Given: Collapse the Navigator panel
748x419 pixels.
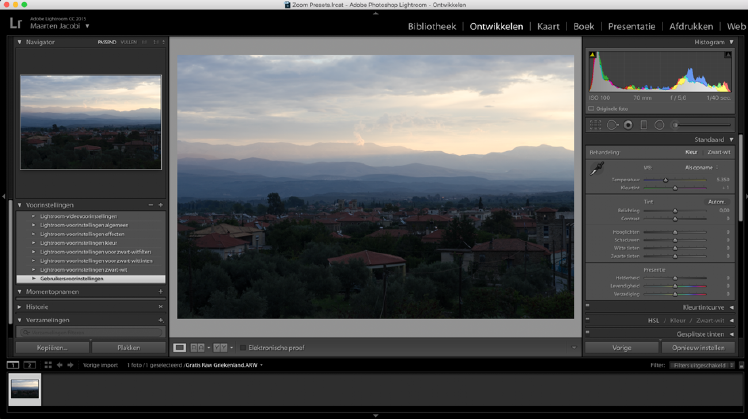Looking at the screenshot, I should coord(20,42).
